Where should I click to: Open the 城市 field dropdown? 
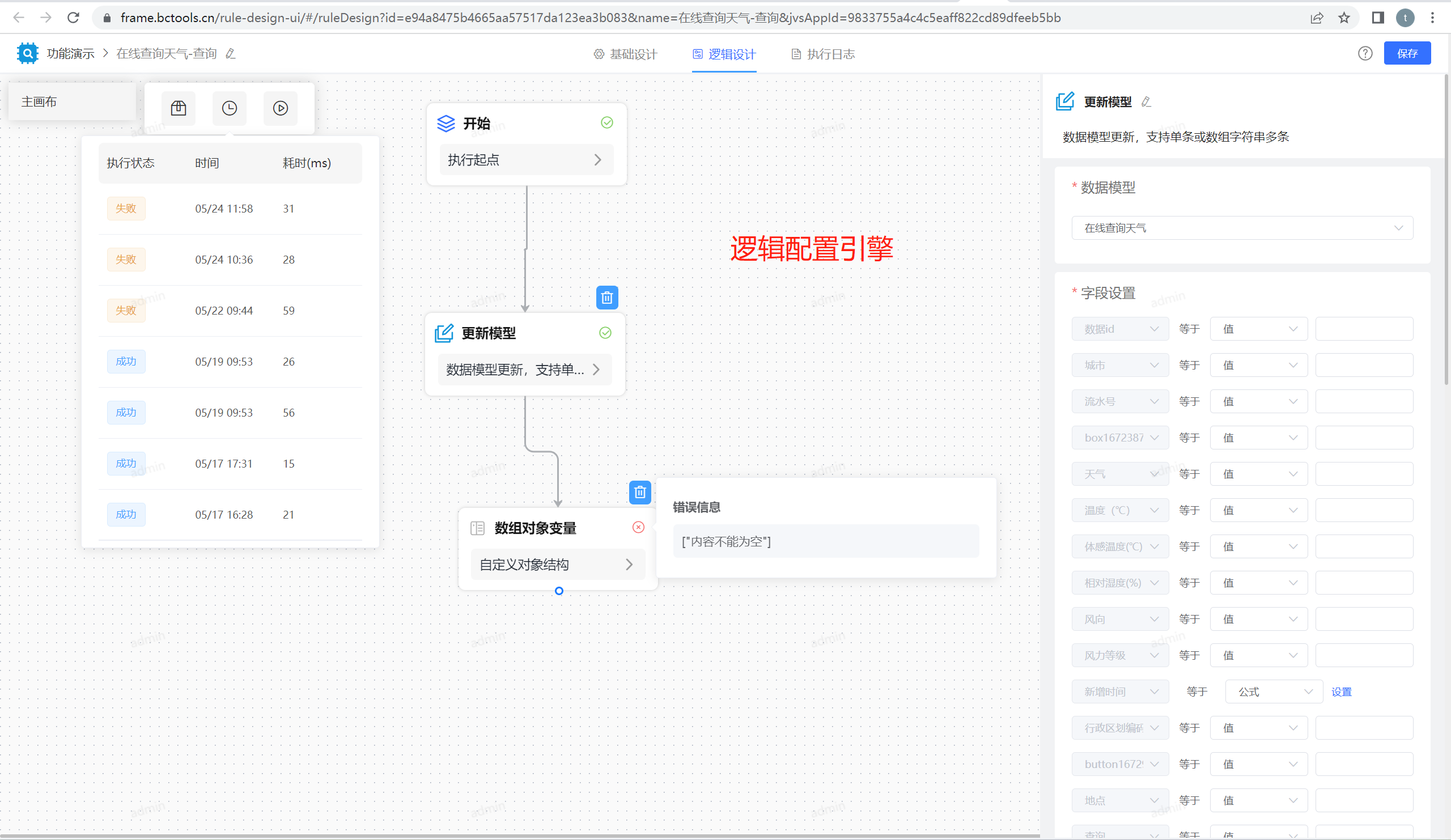[x=1120, y=365]
